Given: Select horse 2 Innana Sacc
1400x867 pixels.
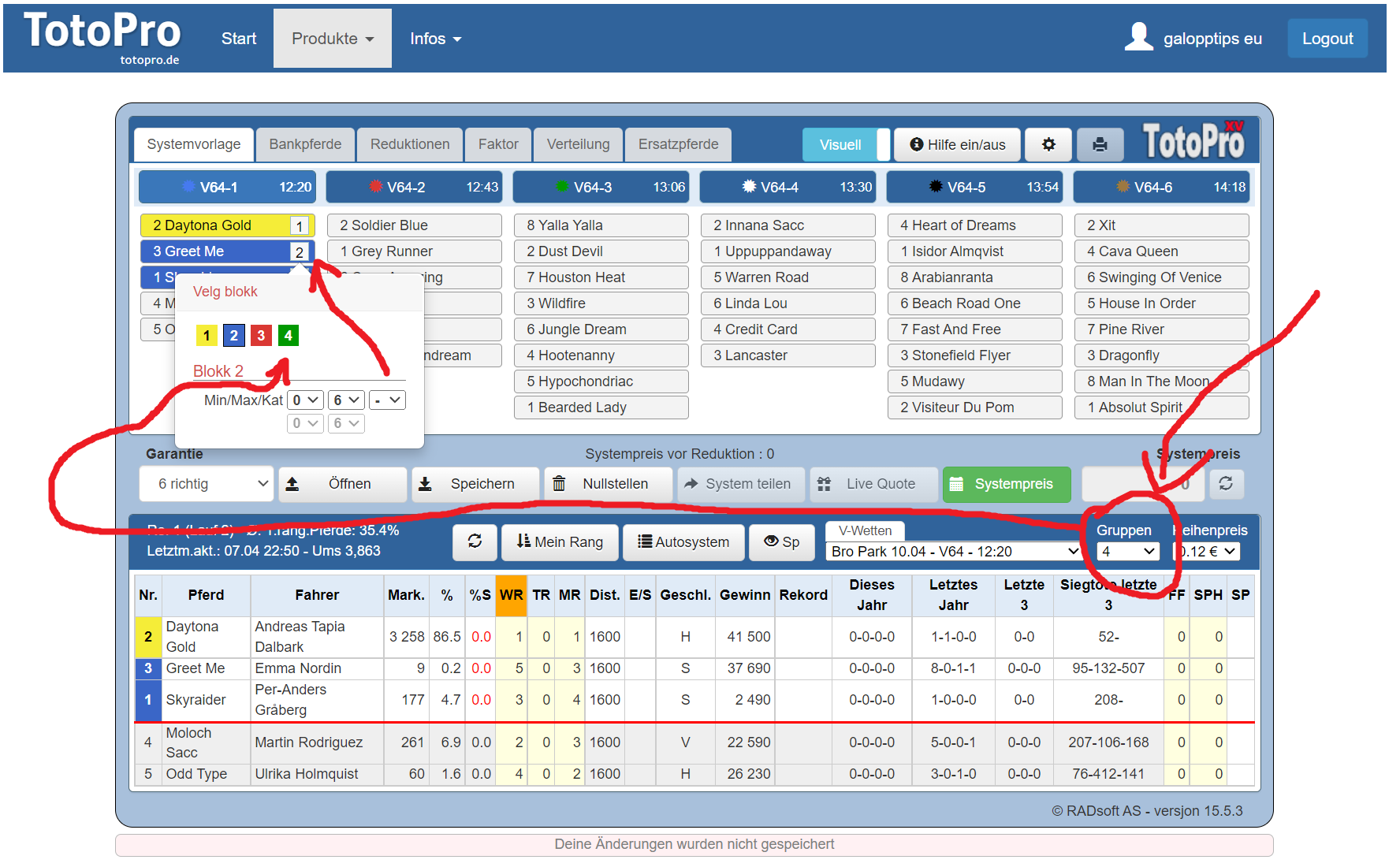Looking at the screenshot, I should [x=788, y=225].
